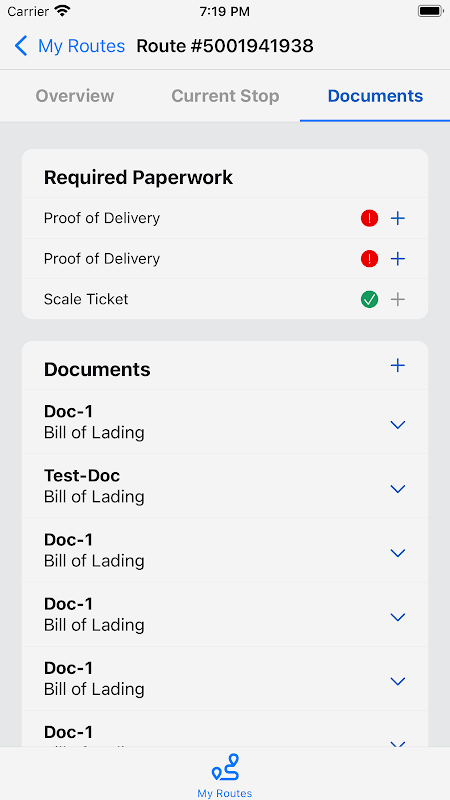Go back via My Routes link
The image size is (450, 800).
(x=81, y=46)
